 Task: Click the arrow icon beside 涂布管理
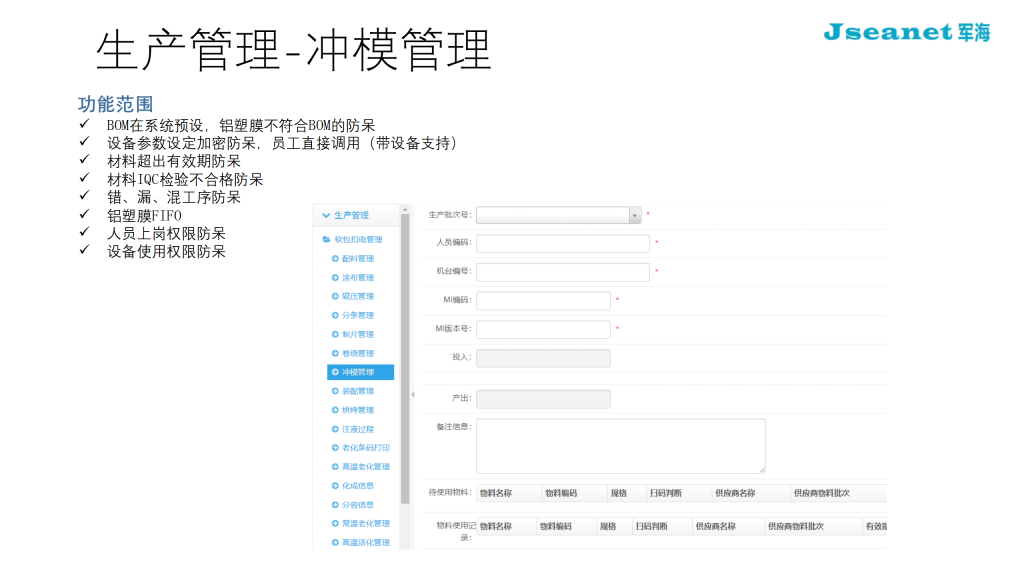335,278
